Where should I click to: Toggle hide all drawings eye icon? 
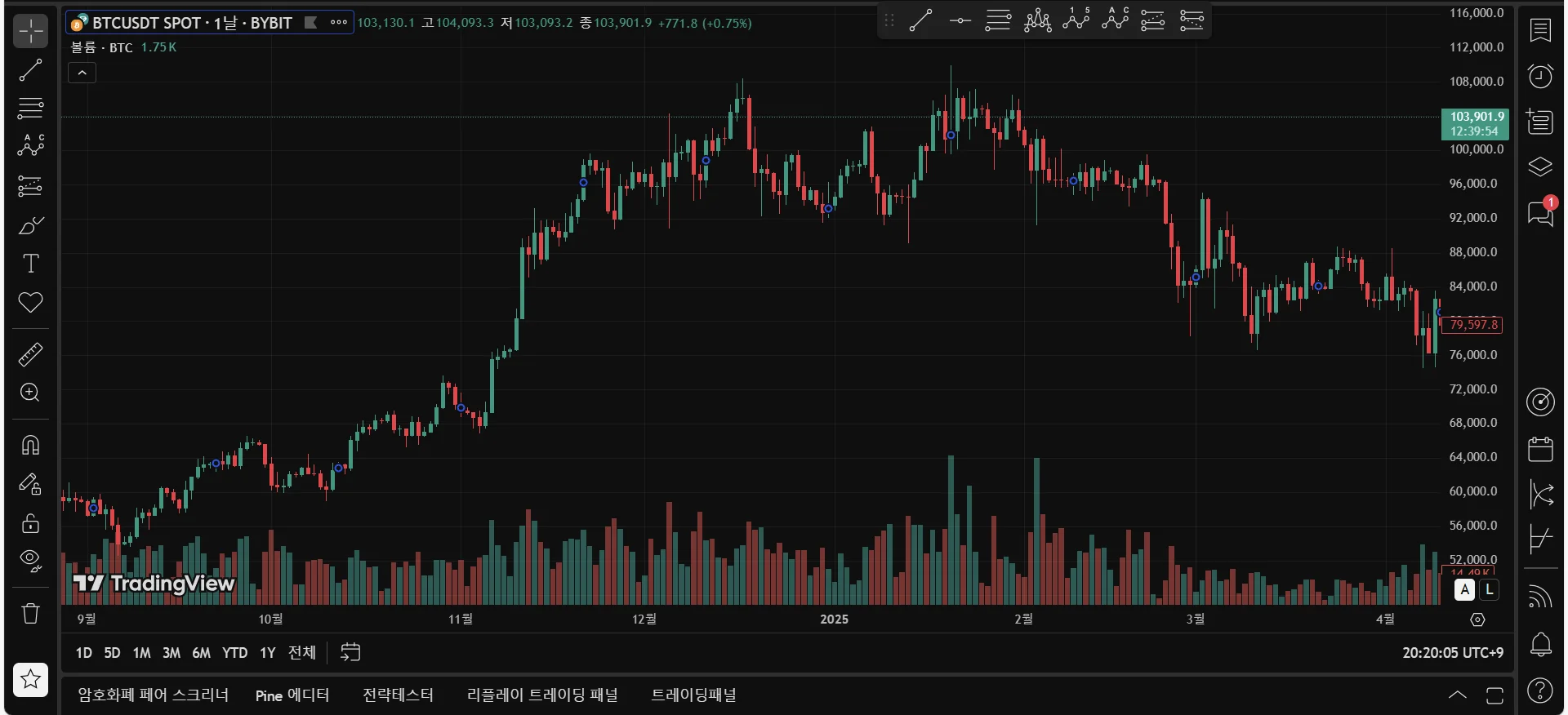(x=31, y=561)
